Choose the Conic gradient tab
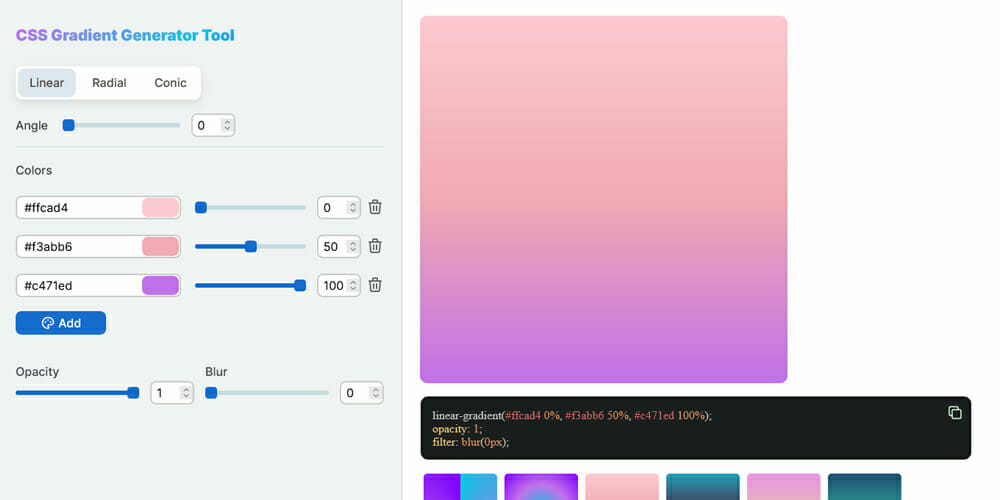1000x500 pixels. click(x=170, y=83)
